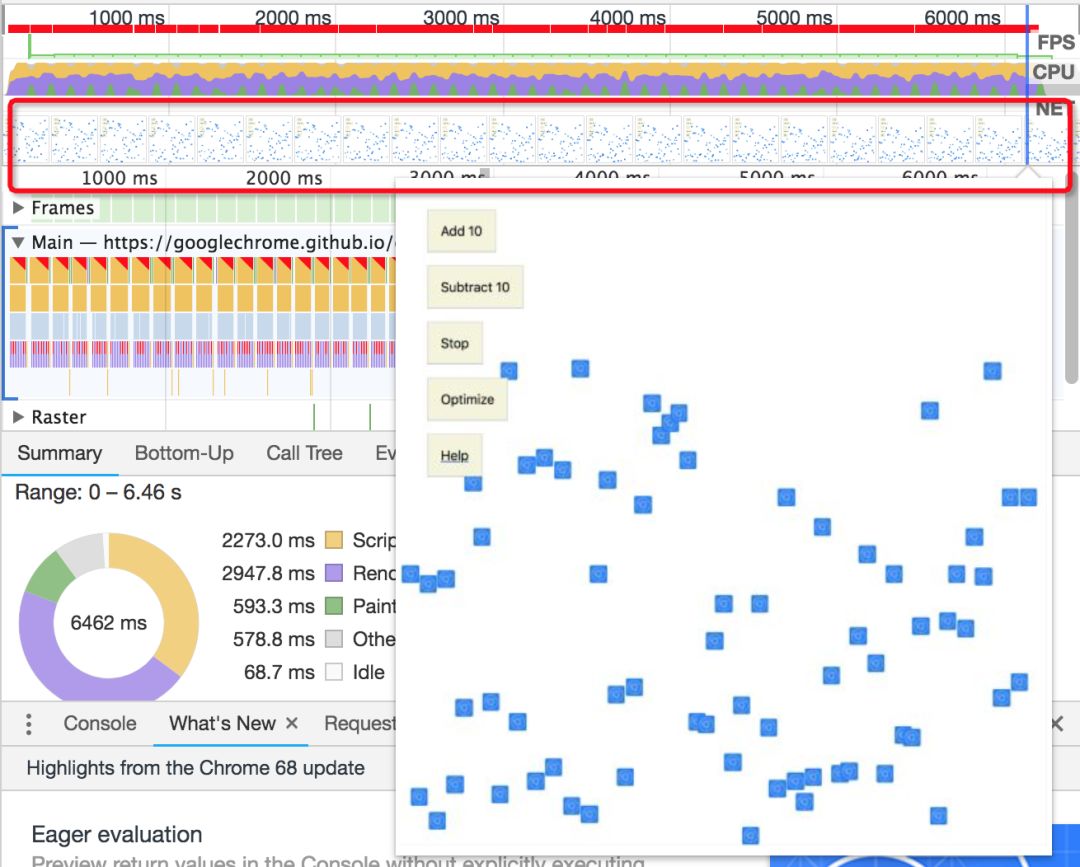
Task: Close the bottom drawer panel
Action: point(1057,724)
